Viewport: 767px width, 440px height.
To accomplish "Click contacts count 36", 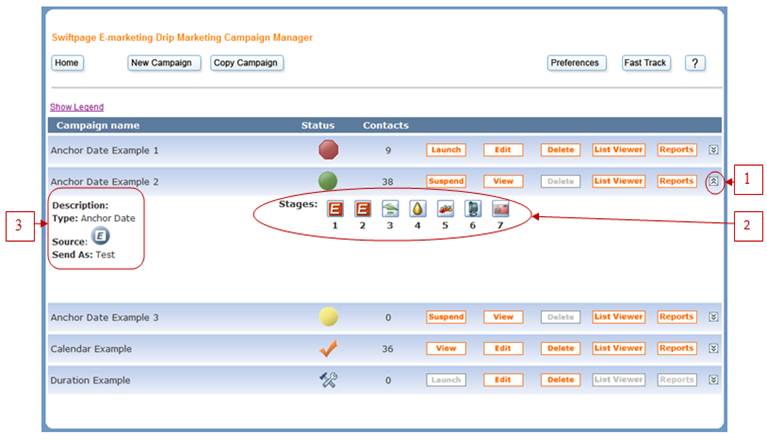I will [387, 349].
